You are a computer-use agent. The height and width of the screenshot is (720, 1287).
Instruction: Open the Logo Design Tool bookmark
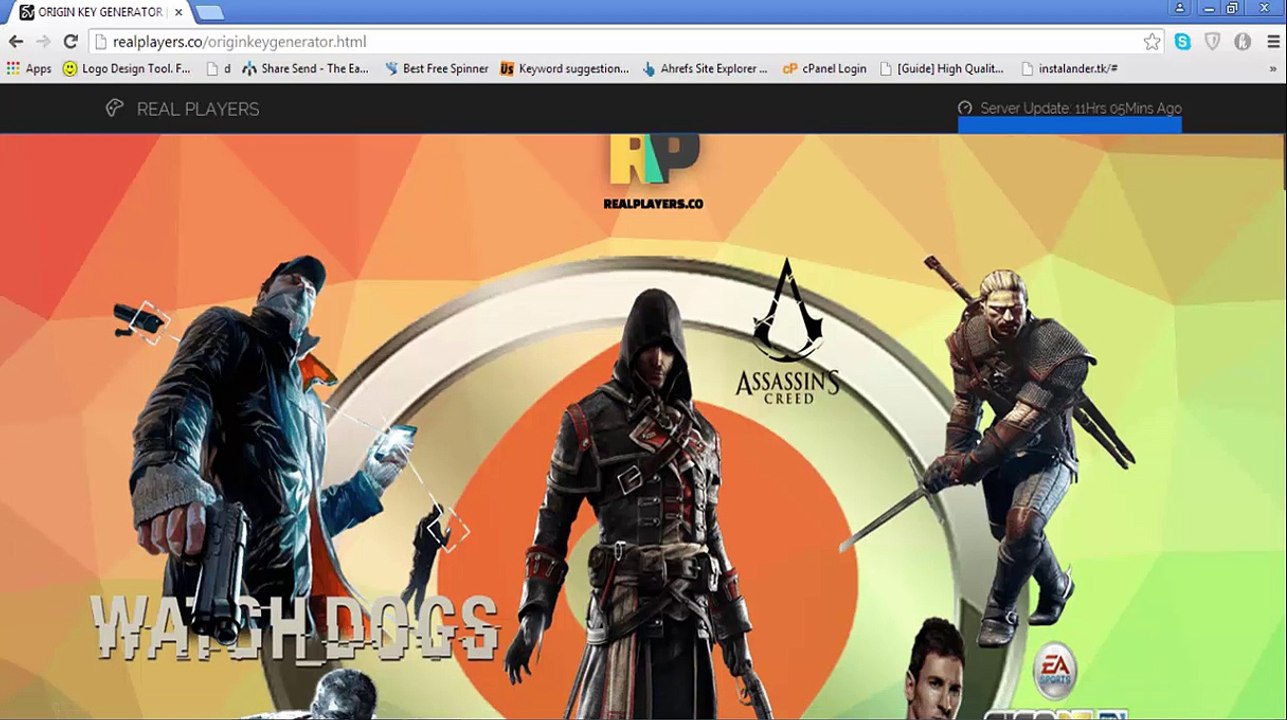(126, 69)
